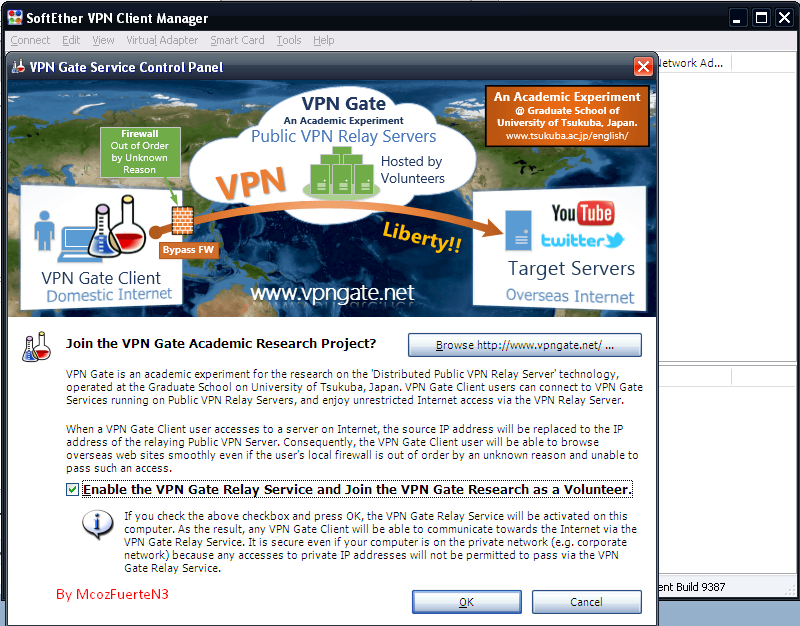Click the blue person icon in banner
The image size is (800, 626).
click(44, 231)
